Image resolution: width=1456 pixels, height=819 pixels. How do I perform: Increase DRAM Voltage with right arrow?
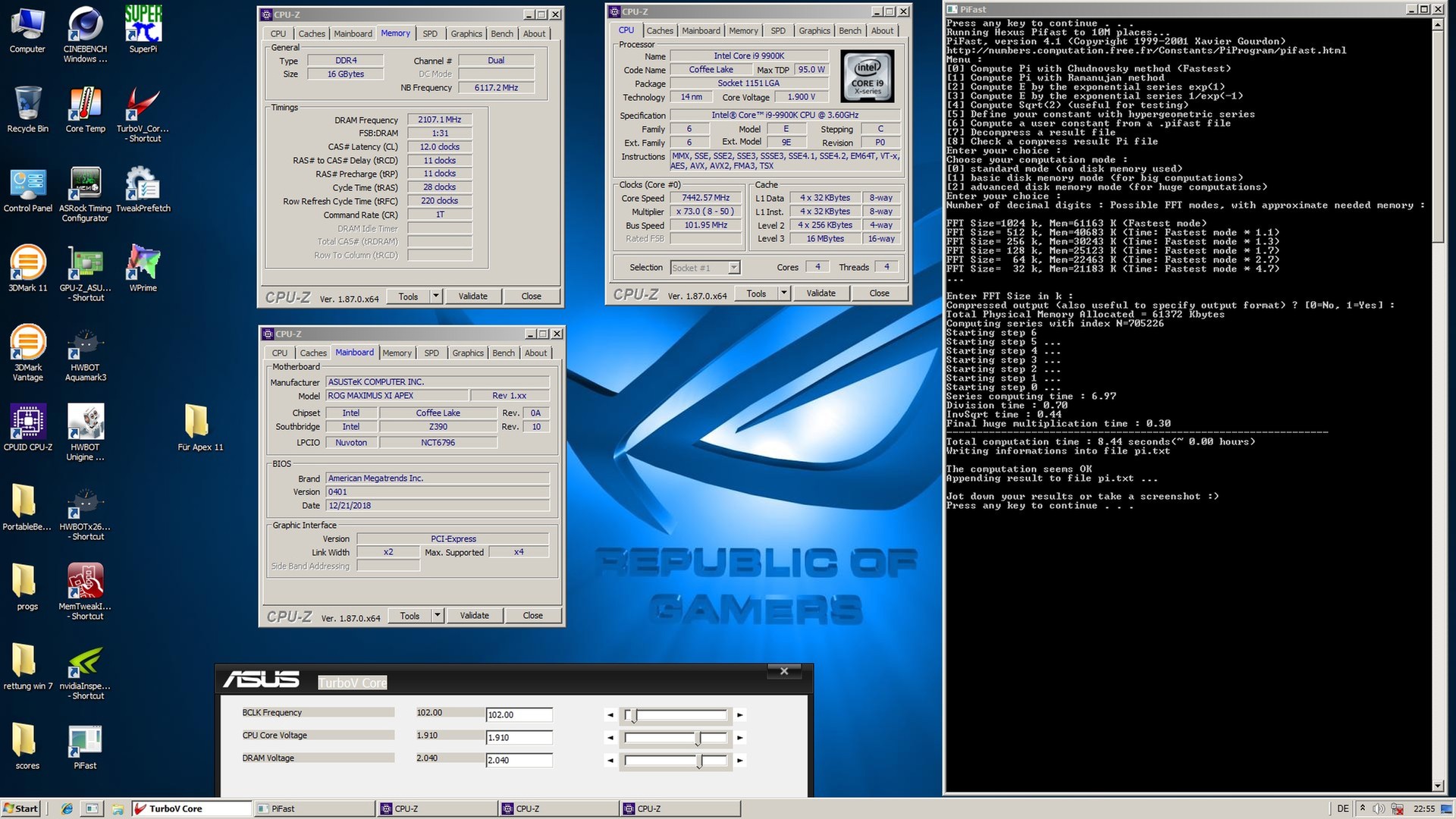pos(740,761)
